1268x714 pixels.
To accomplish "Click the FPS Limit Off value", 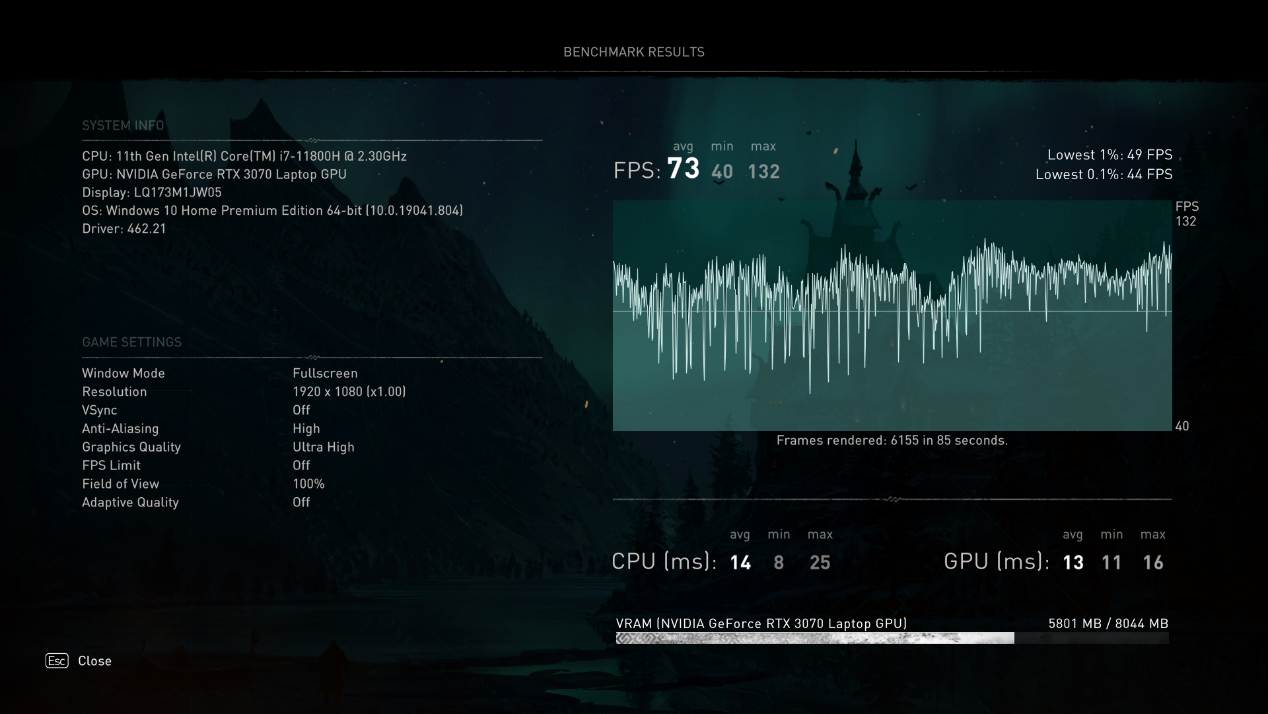I will (x=301, y=465).
